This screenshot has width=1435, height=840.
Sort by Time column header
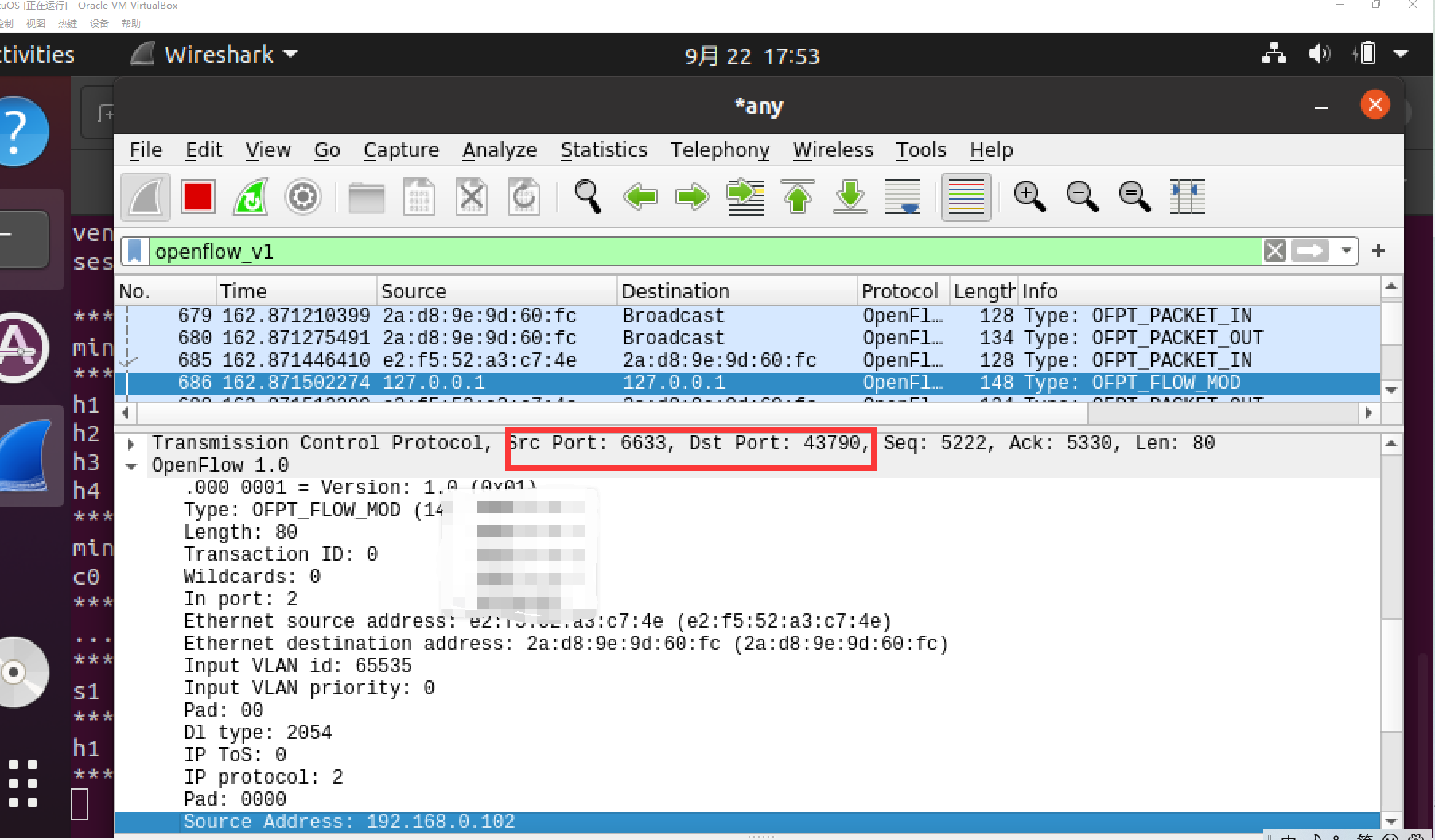point(296,291)
